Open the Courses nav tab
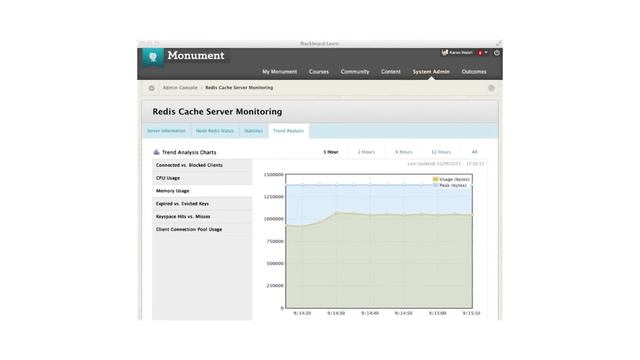640x360 pixels. click(x=319, y=71)
